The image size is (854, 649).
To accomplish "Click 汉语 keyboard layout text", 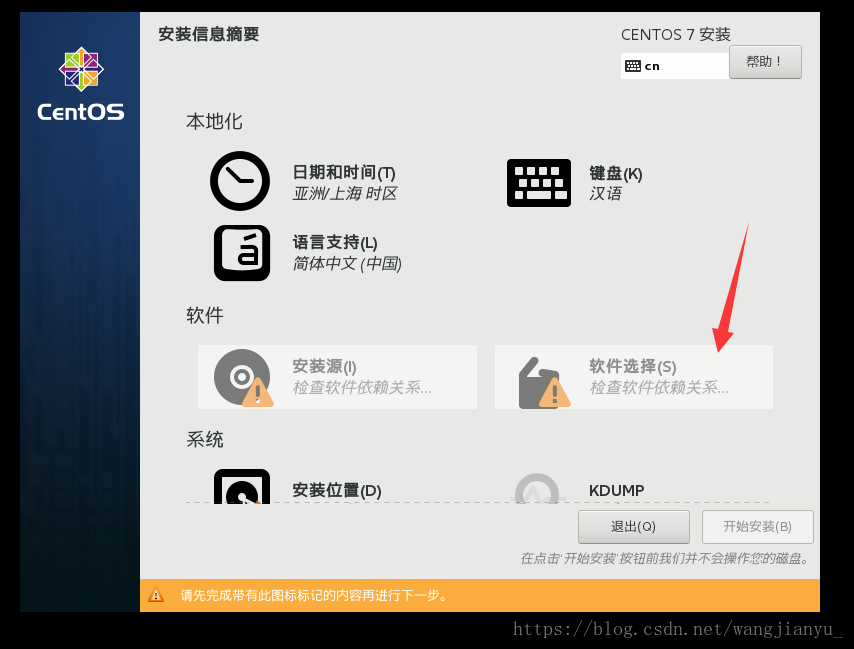I will (605, 193).
